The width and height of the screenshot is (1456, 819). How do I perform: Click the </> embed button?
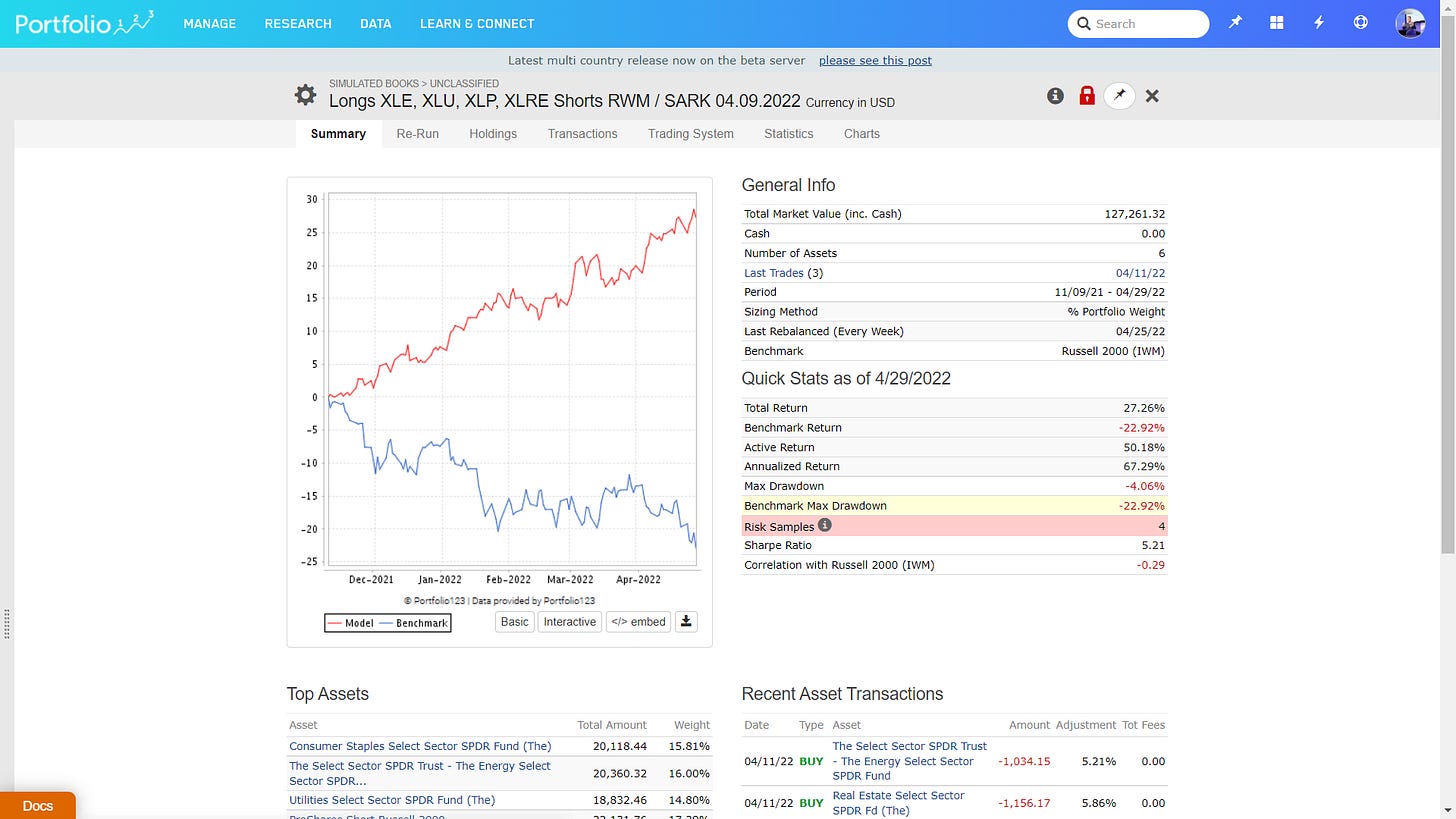pos(638,621)
